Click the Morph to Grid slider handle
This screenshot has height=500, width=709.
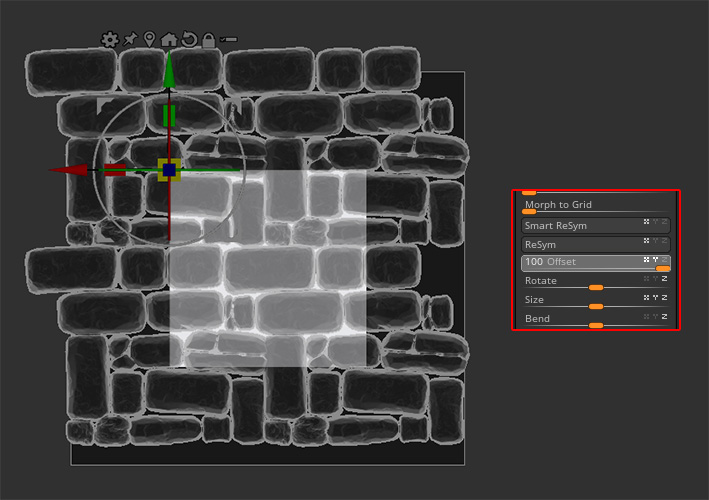pyautogui.click(x=529, y=212)
